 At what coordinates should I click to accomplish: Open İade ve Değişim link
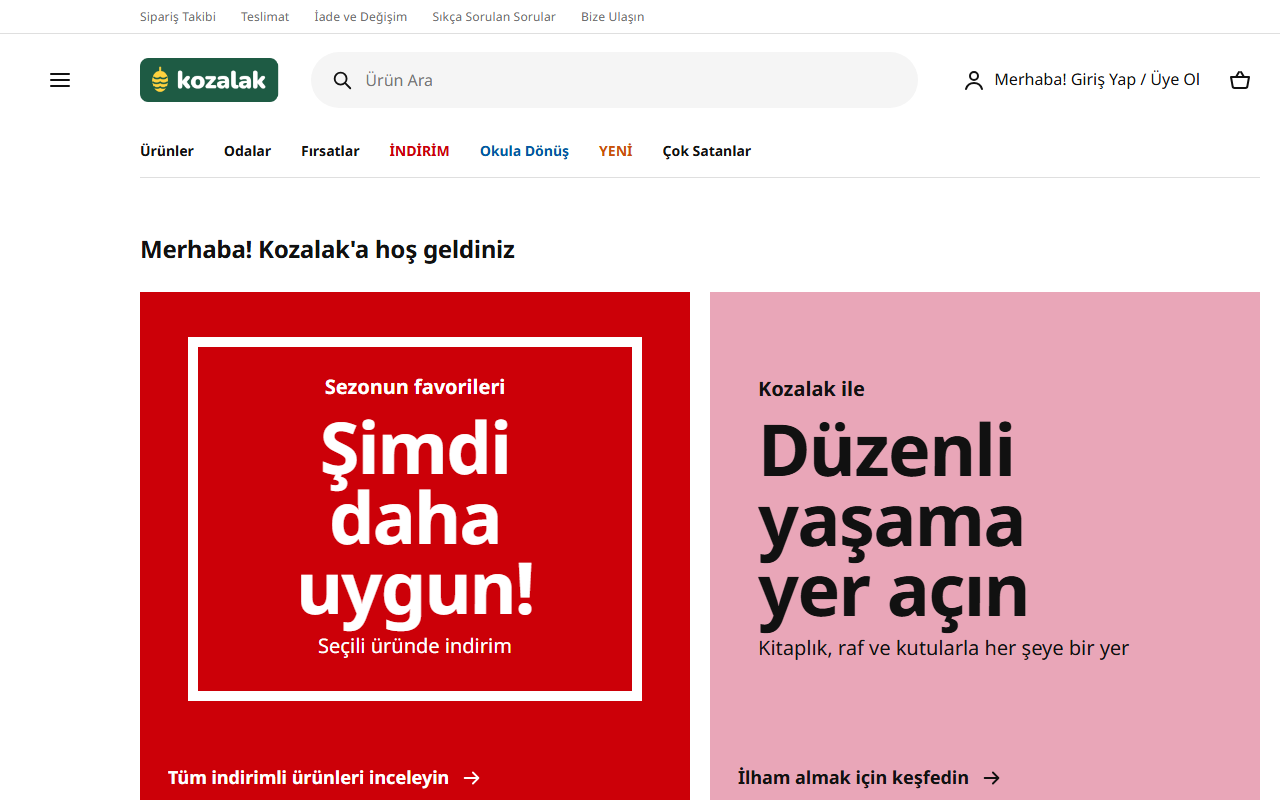point(361,17)
